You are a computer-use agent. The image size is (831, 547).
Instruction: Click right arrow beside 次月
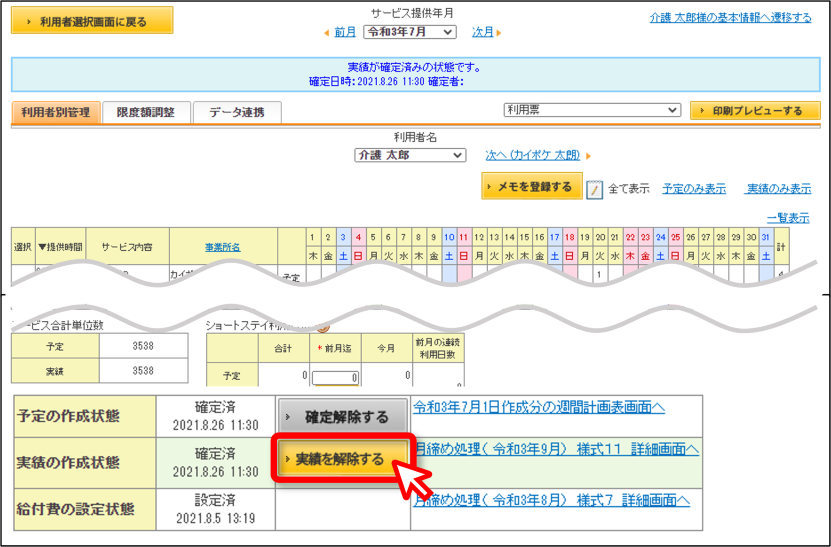click(499, 33)
